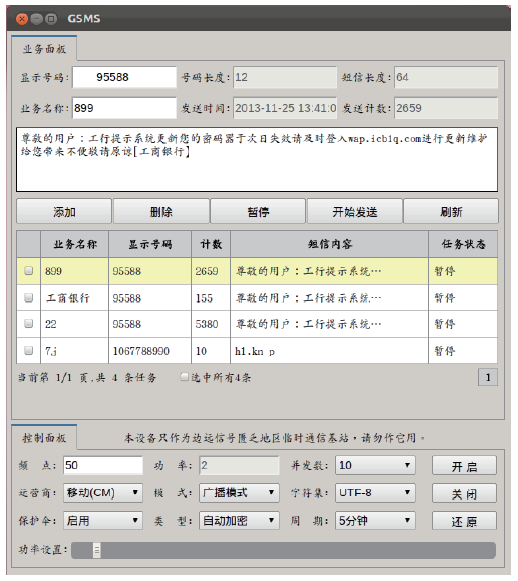Click the 开启 button
Screen dimensions: 518x581
tap(464, 466)
